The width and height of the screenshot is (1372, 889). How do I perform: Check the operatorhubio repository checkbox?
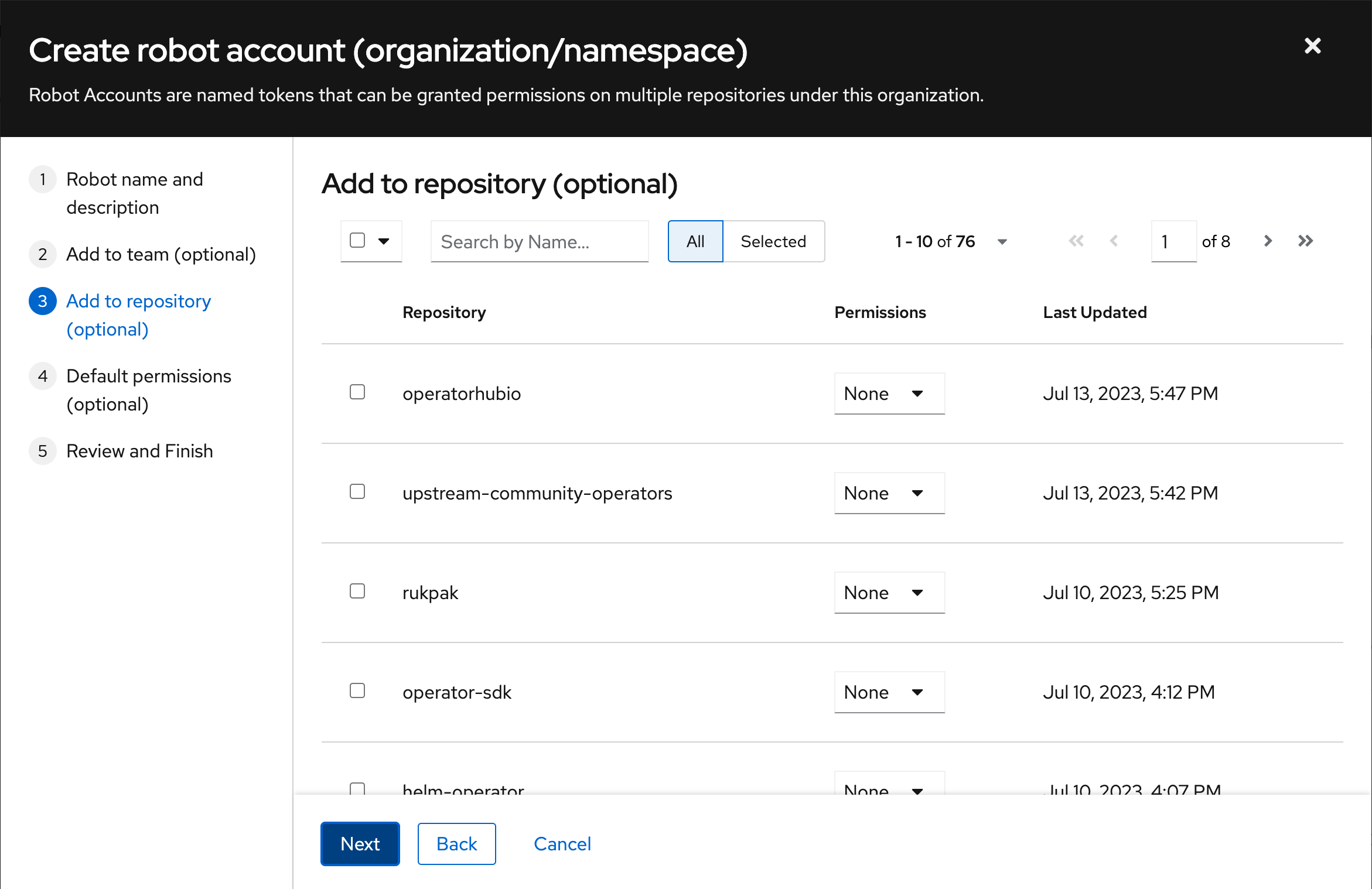coord(357,392)
